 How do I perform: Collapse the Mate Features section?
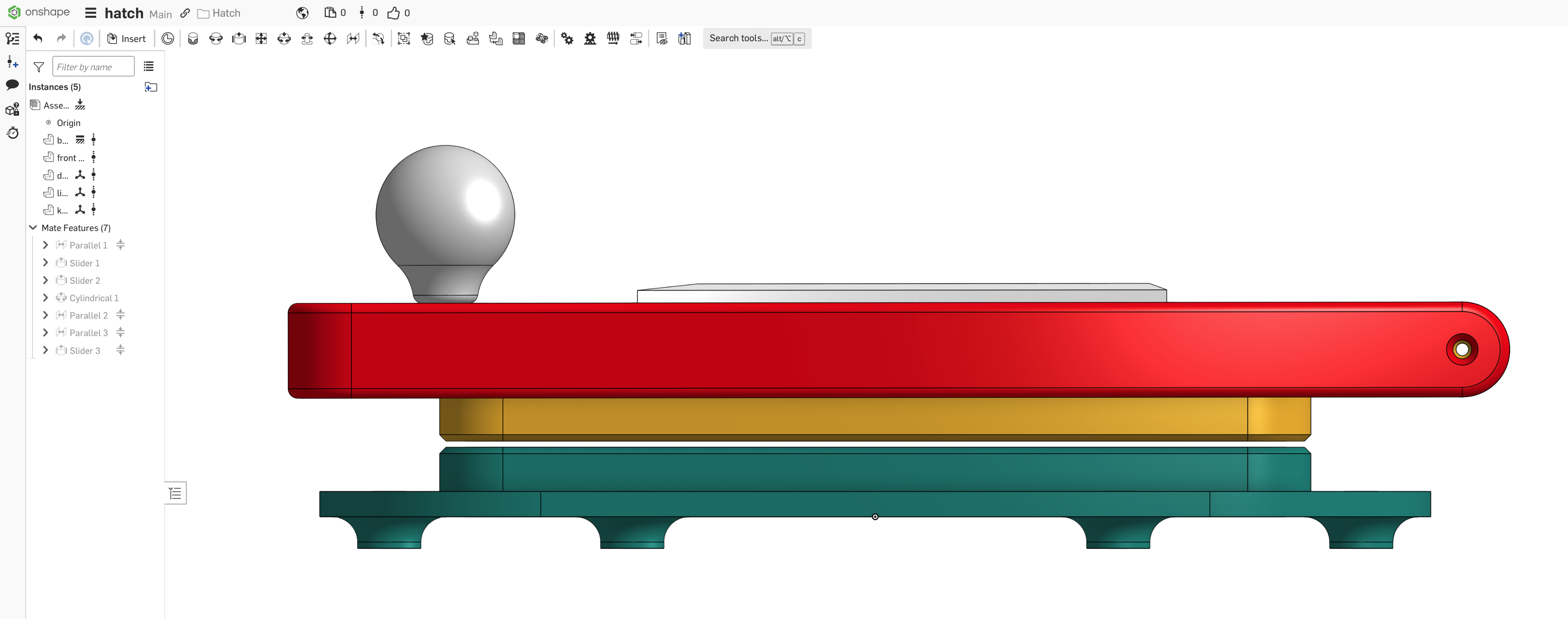33,227
